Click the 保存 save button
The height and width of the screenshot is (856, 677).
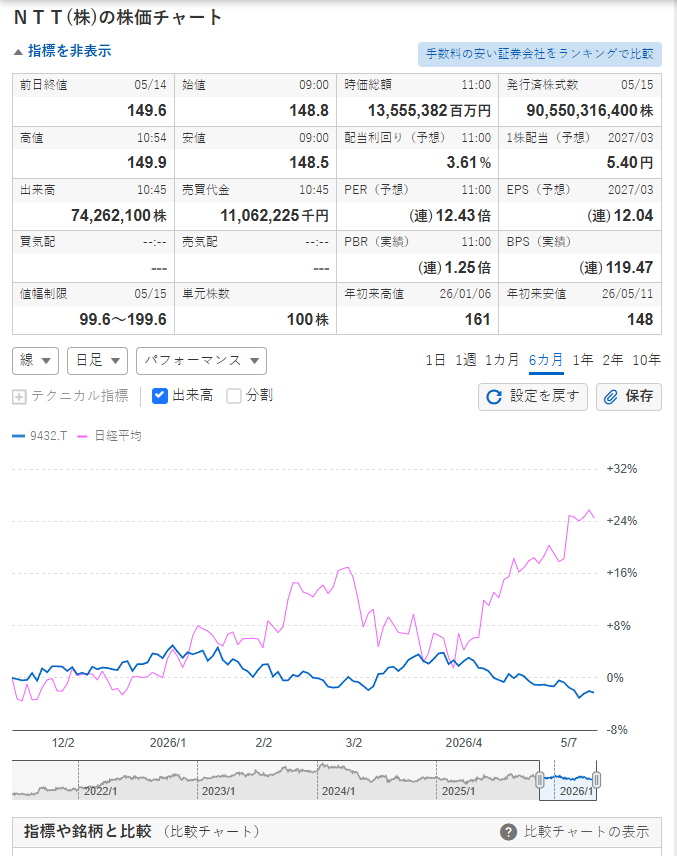click(x=629, y=397)
